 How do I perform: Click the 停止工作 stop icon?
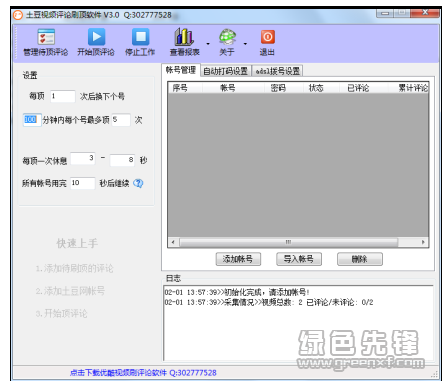[140, 37]
